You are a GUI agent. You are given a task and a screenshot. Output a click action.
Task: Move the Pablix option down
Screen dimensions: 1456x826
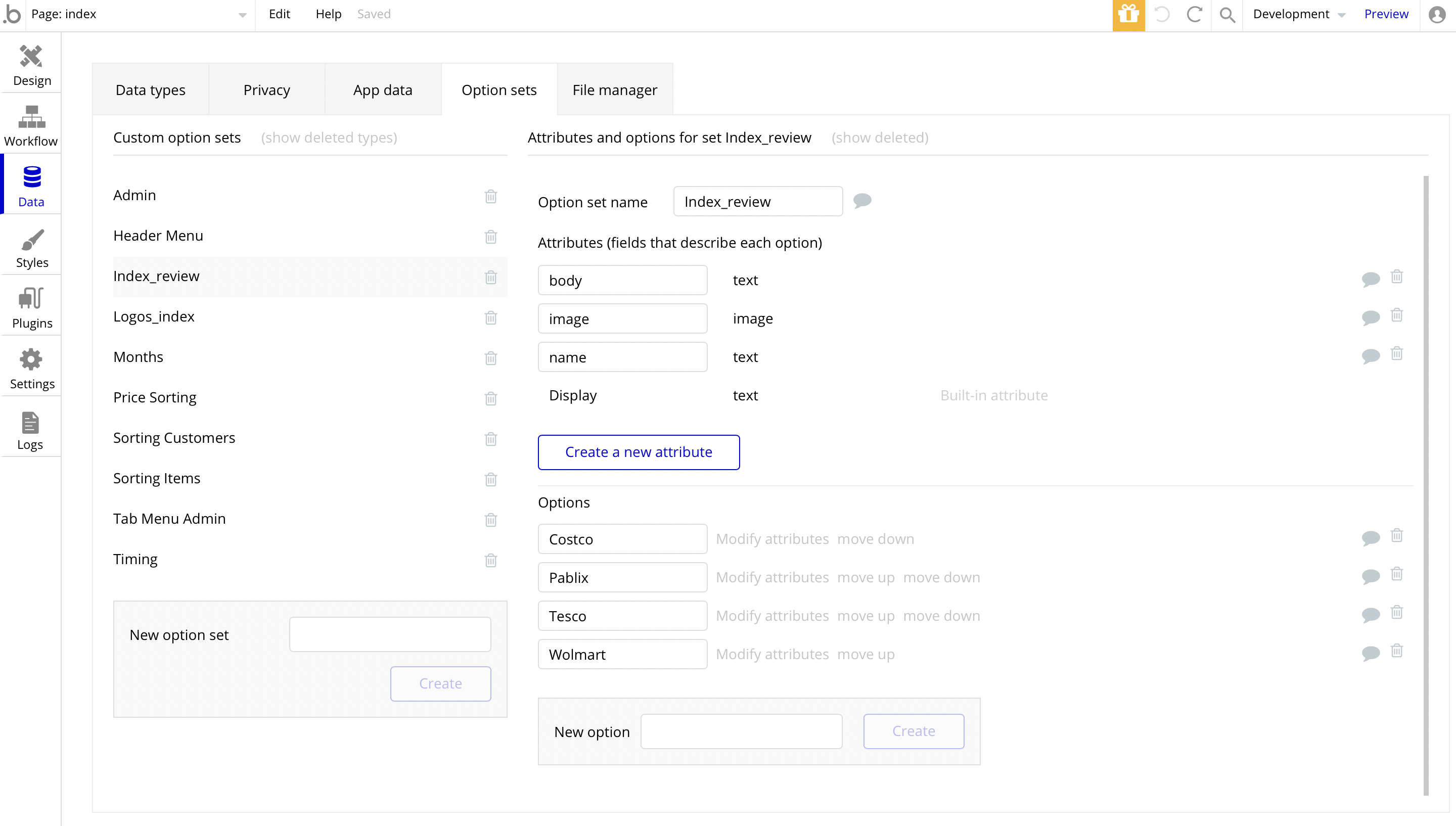(x=941, y=577)
